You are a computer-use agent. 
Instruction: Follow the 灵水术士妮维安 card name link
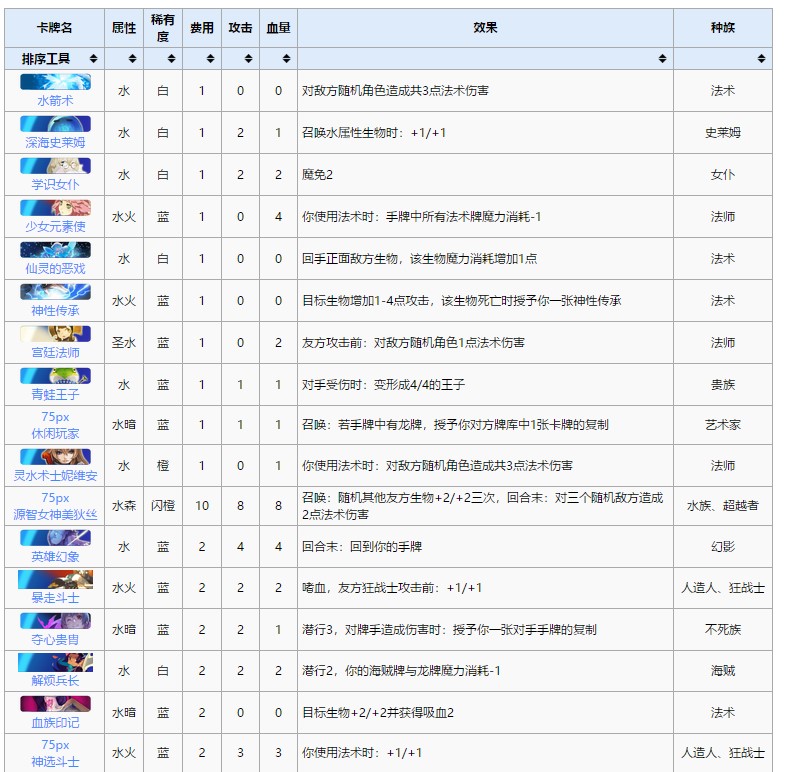tap(55, 475)
